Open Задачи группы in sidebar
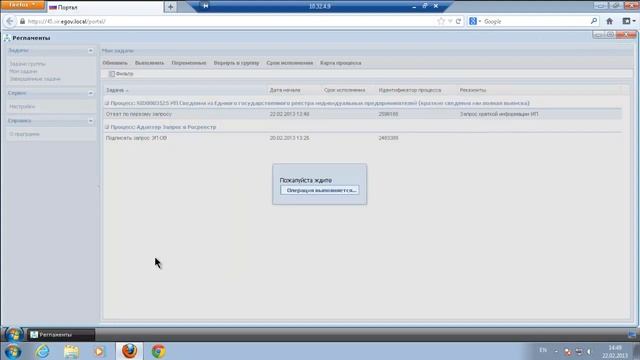The height and width of the screenshot is (360, 640). [27, 64]
